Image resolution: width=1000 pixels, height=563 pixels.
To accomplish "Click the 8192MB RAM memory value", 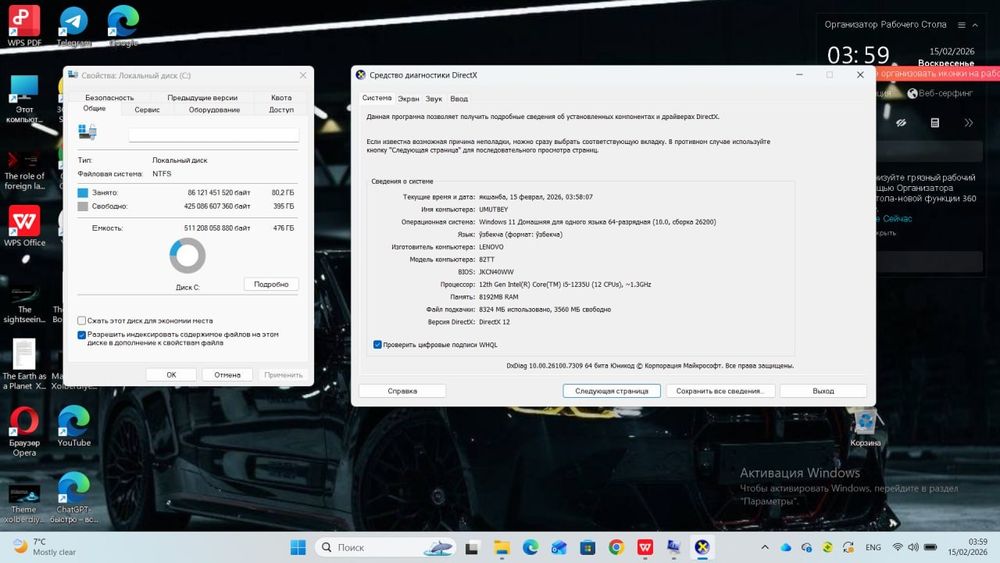I will click(x=499, y=297).
